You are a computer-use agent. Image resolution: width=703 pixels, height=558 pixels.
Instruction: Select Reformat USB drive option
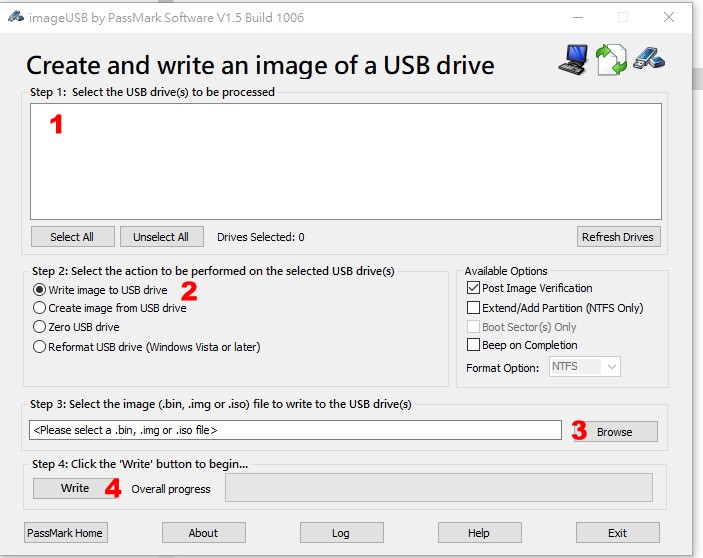tap(40, 347)
